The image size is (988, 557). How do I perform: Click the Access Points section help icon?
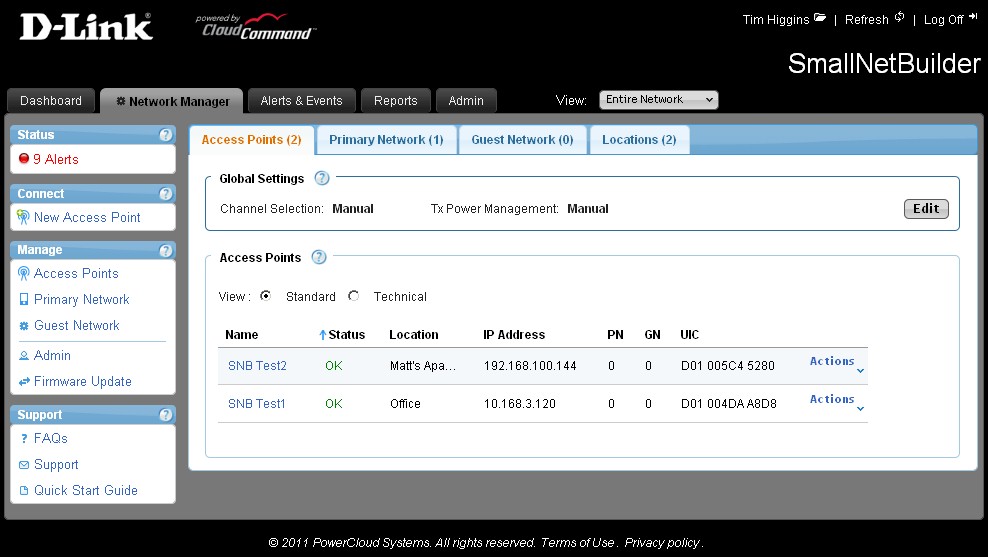319,257
